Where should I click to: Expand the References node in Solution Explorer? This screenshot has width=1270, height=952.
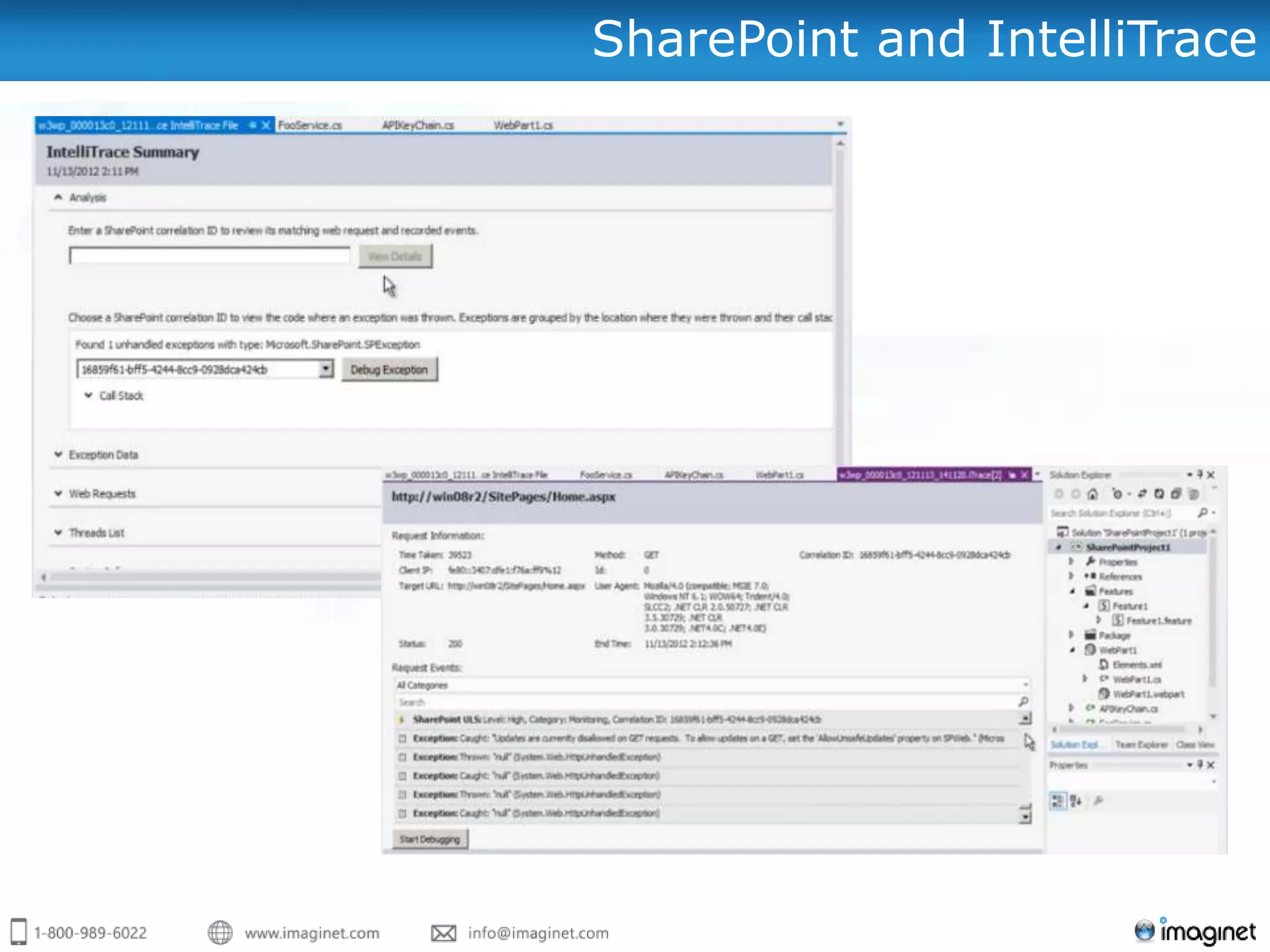point(1071,576)
